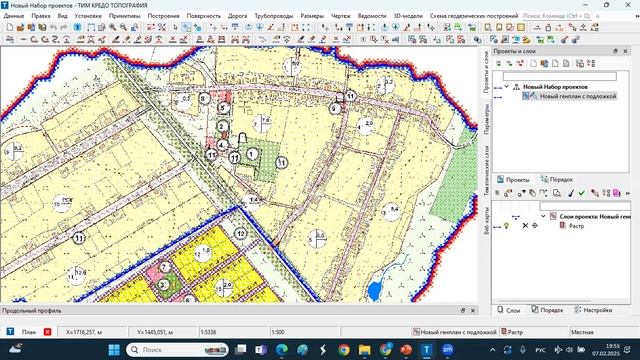
Task: Select the arrow pointer tool icon
Action: [176, 28]
